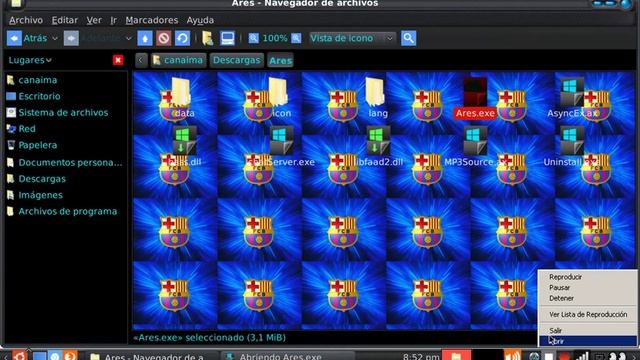The image size is (640, 360).
Task: Stop loading with the red stop icon
Action: [164, 38]
